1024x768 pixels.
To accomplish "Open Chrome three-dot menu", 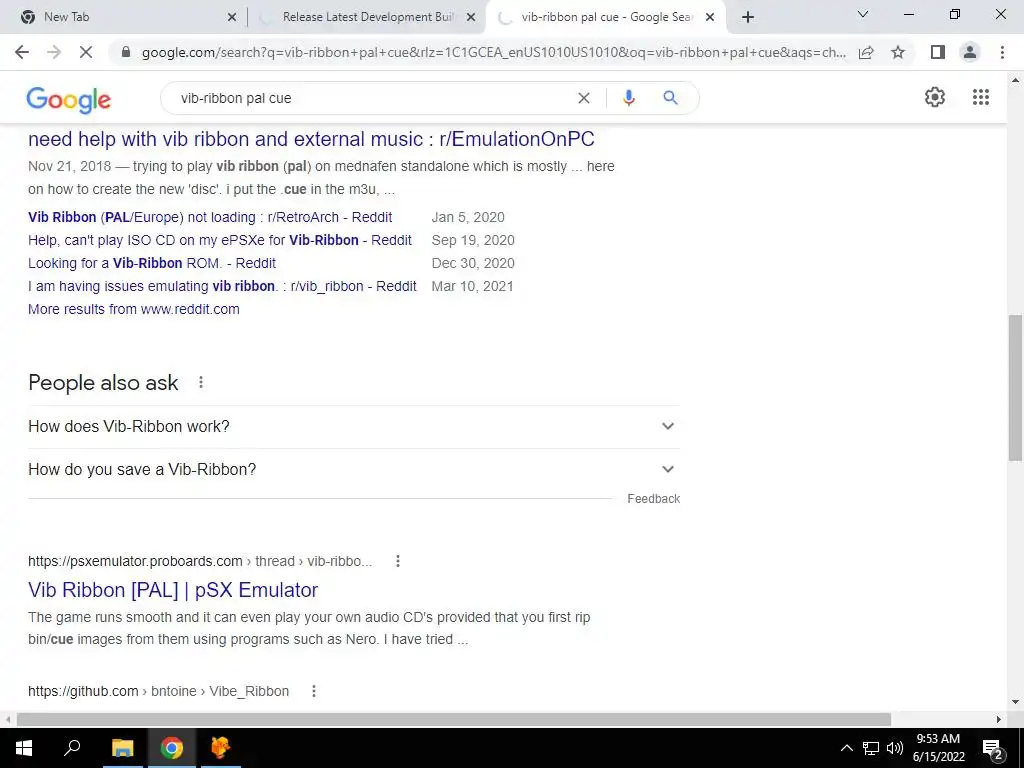I will click(x=1002, y=52).
